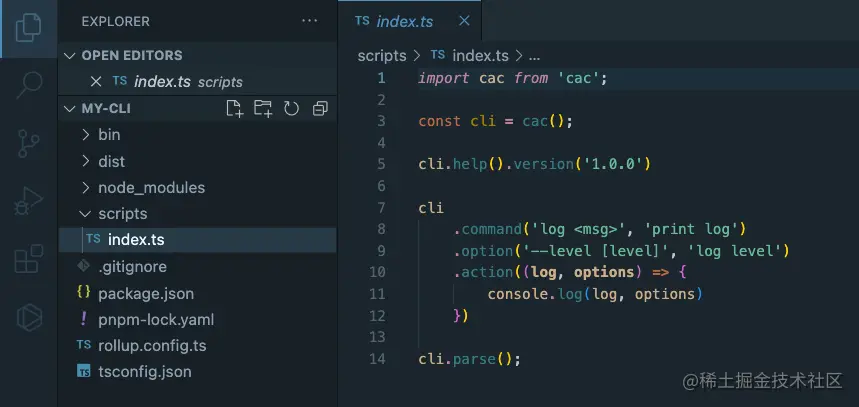Screen dimensions: 859x407
Task: Click 'cac' string on import line
Action: click(x=579, y=78)
